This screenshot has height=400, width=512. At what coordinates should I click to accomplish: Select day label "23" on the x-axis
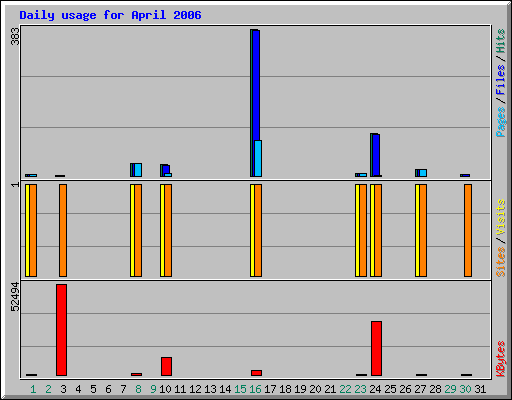click(x=360, y=389)
